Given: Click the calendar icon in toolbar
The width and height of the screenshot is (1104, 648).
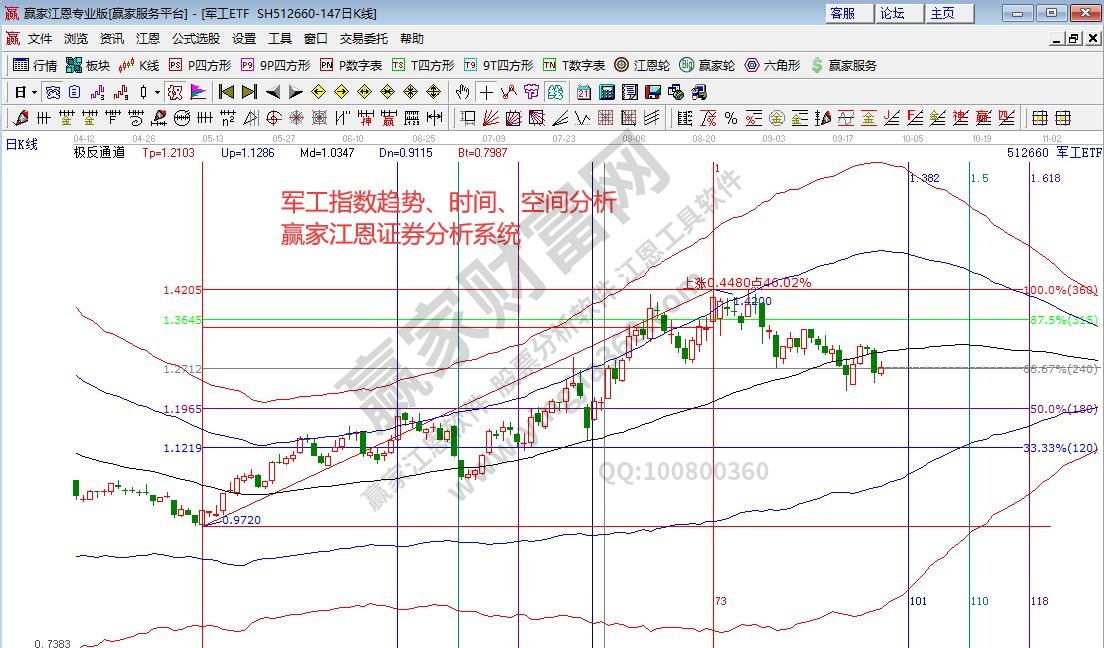Looking at the screenshot, I should (584, 92).
